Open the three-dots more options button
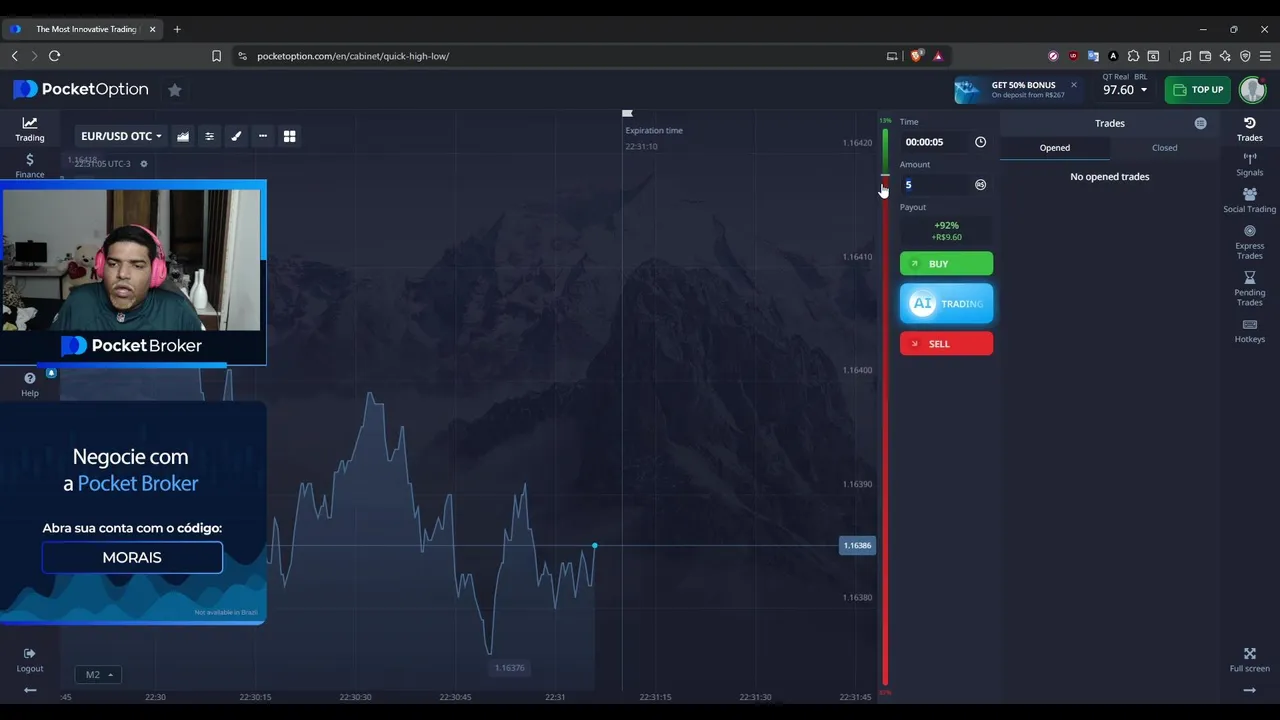The width and height of the screenshot is (1280, 720). [263, 136]
